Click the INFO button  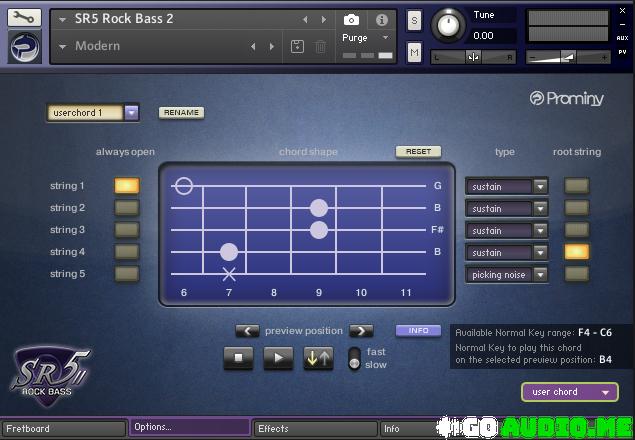pyautogui.click(x=418, y=331)
